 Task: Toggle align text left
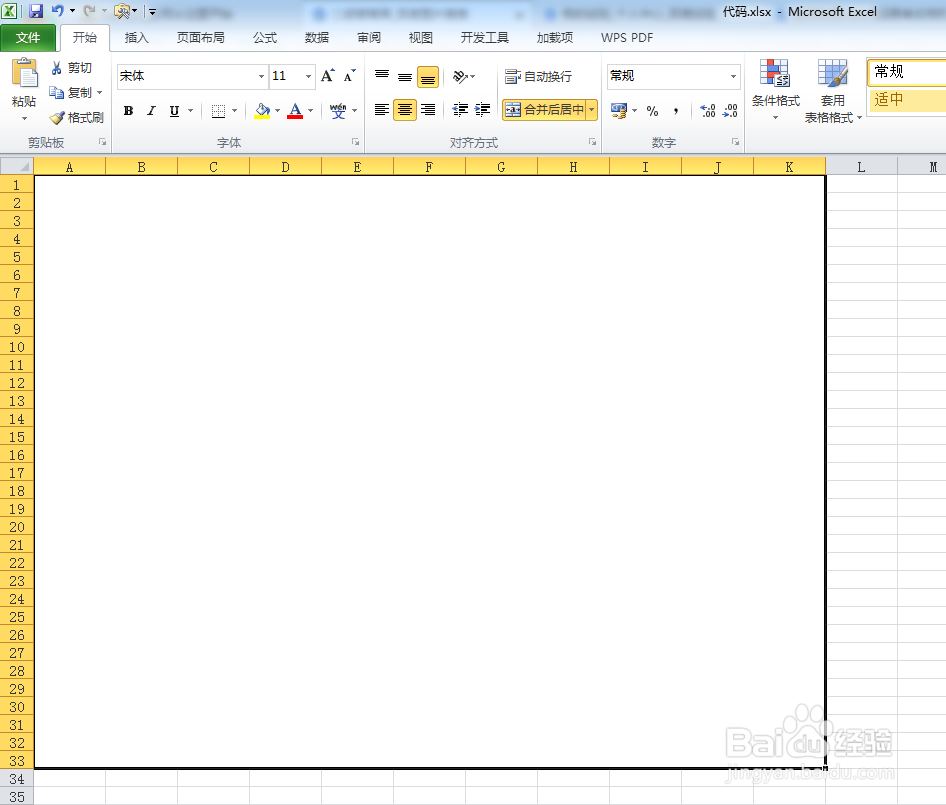[381, 110]
